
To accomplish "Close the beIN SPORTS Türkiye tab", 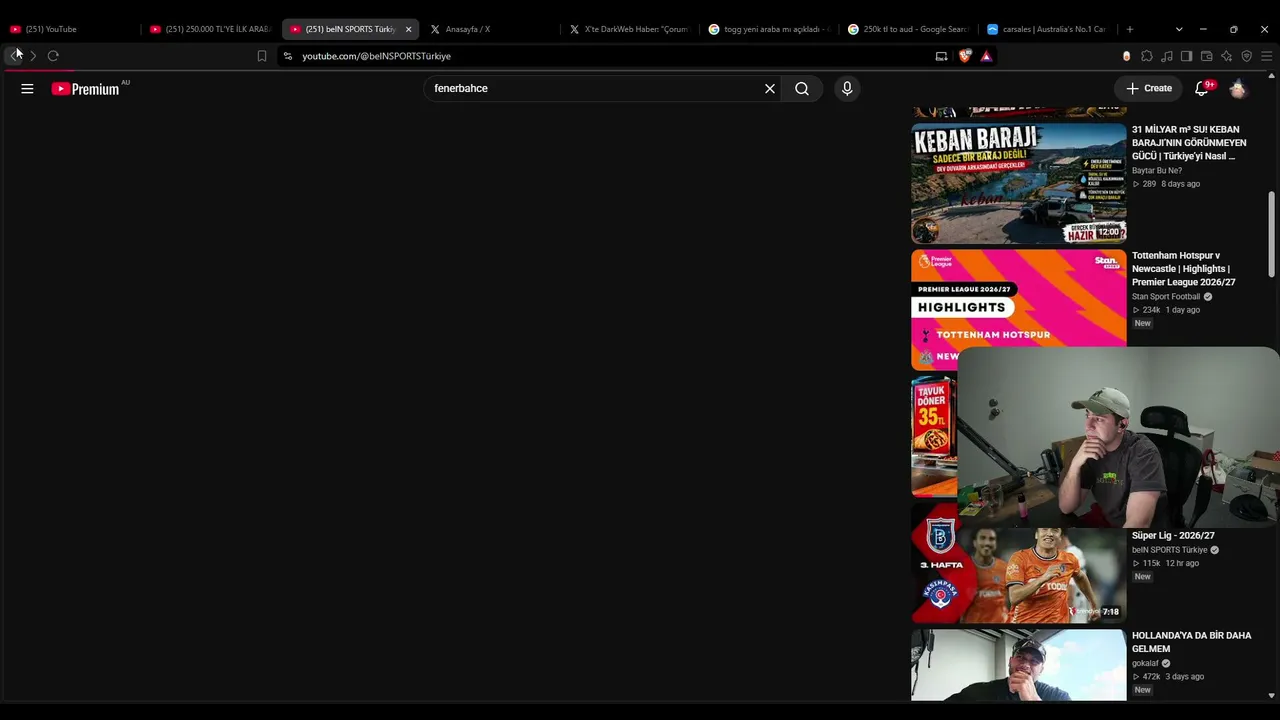I will (x=408, y=29).
